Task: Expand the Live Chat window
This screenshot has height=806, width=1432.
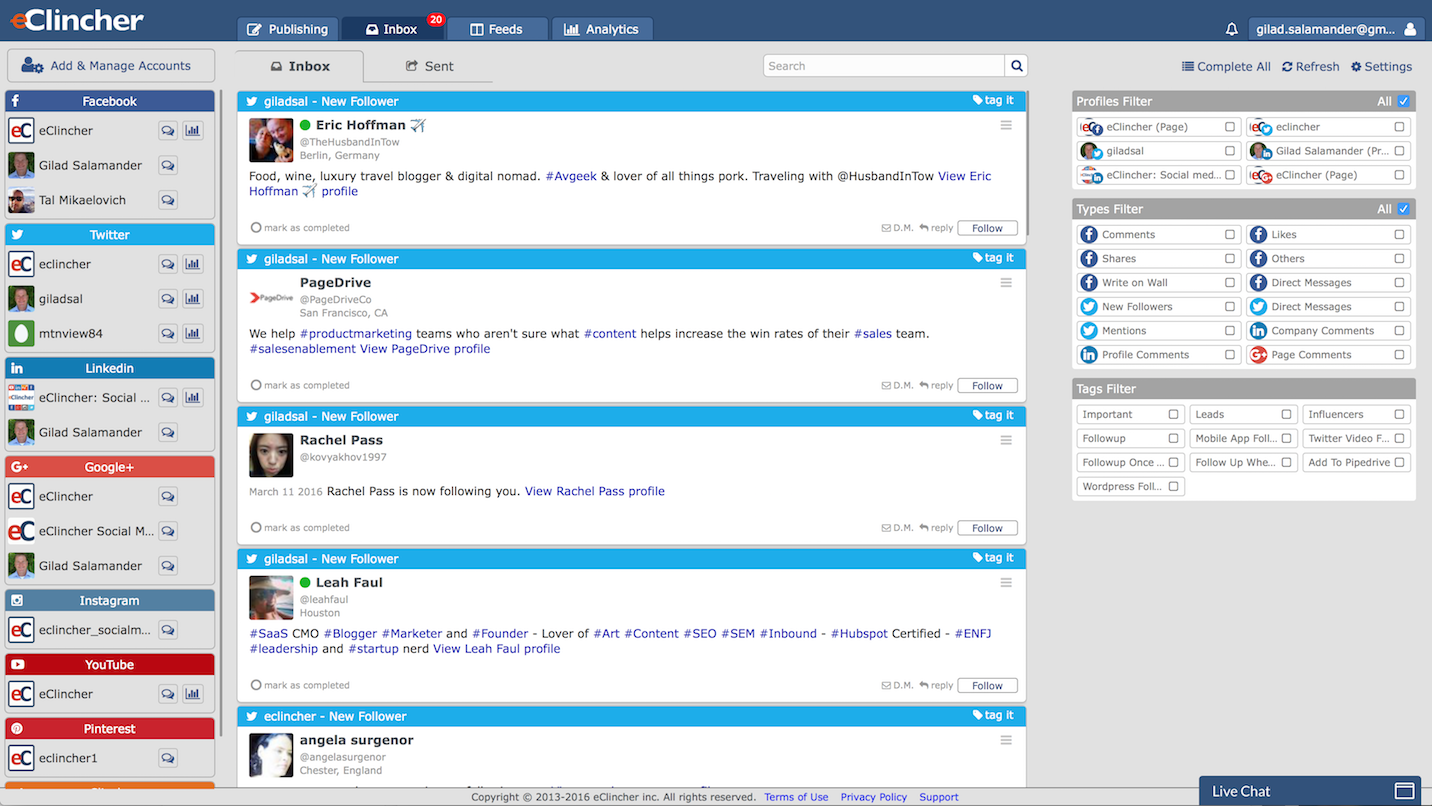Action: coord(1404,791)
